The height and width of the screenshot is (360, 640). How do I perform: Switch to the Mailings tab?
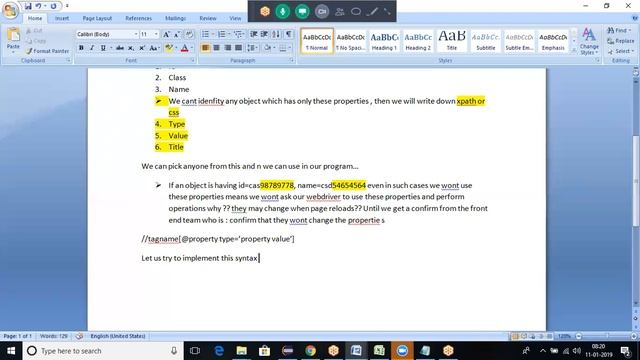(x=176, y=18)
